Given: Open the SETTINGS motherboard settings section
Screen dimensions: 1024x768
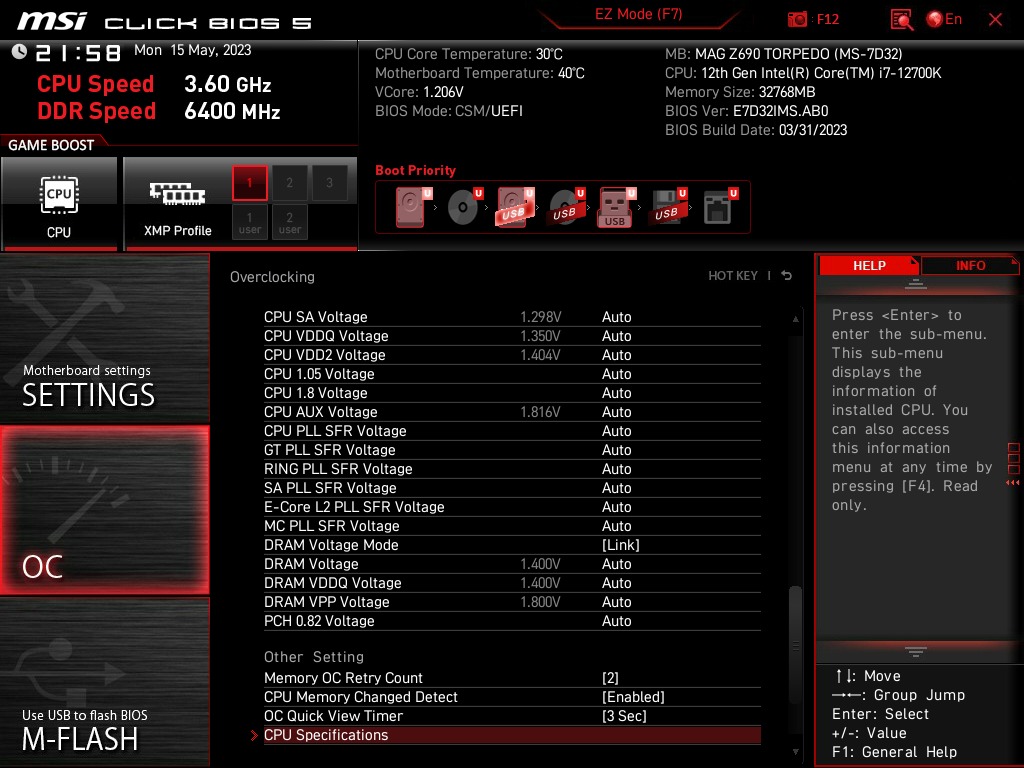Looking at the screenshot, I should pos(104,338).
